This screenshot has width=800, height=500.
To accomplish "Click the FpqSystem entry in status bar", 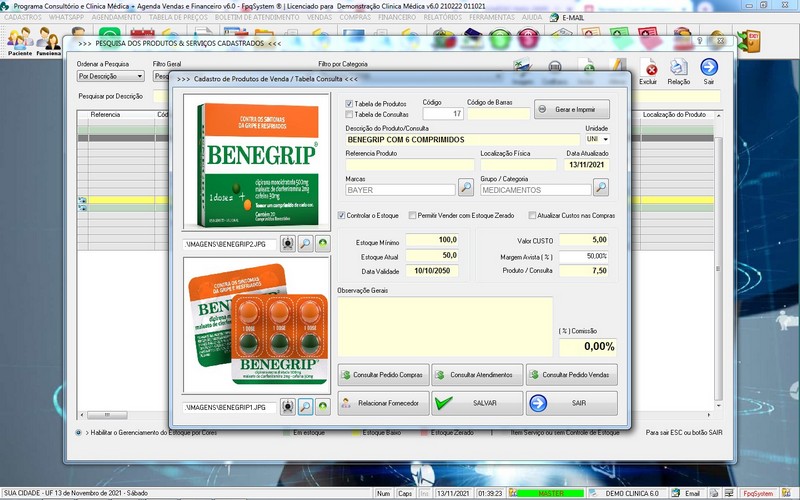I will 758,493.
